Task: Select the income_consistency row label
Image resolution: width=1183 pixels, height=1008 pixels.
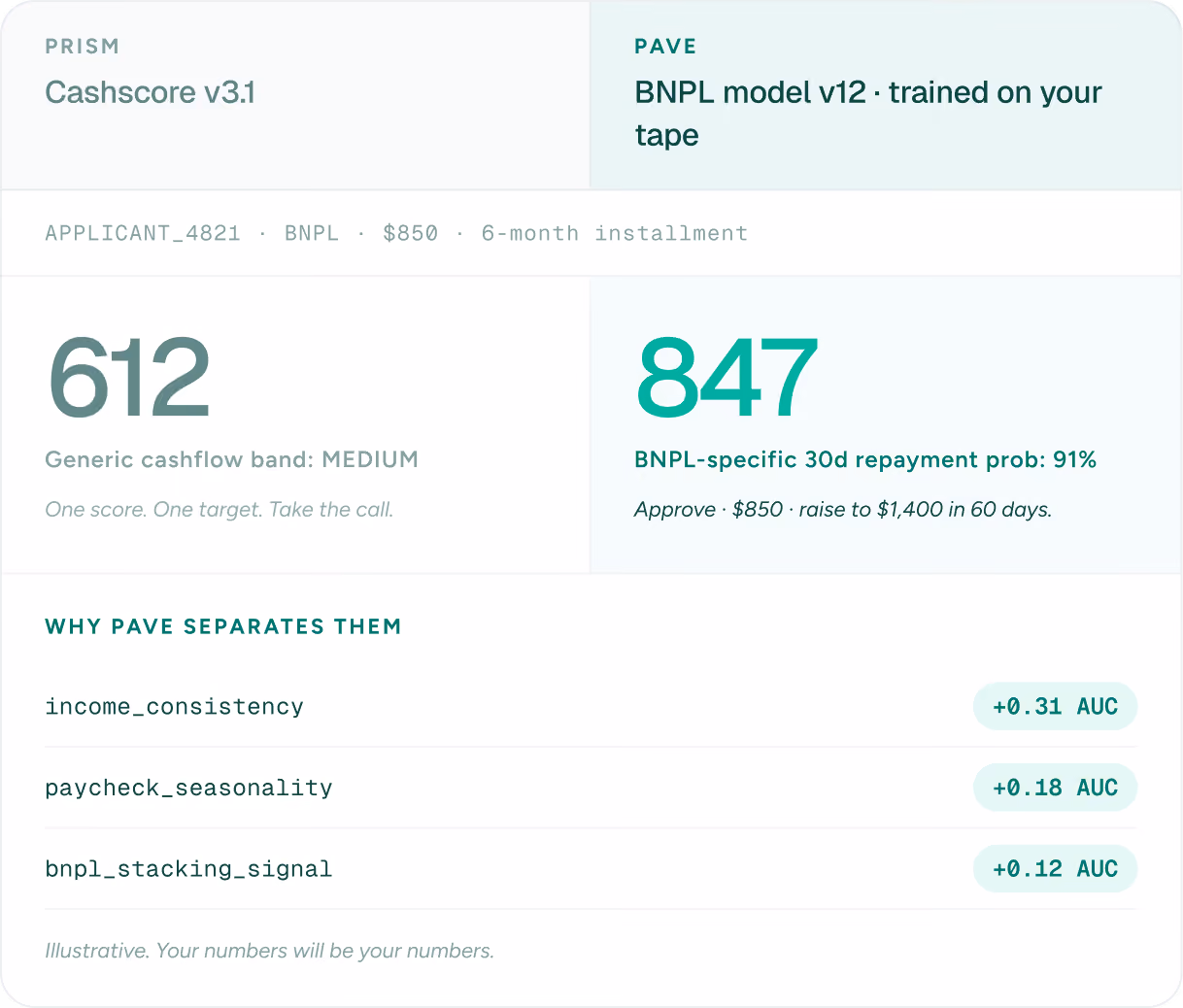Action: [175, 707]
